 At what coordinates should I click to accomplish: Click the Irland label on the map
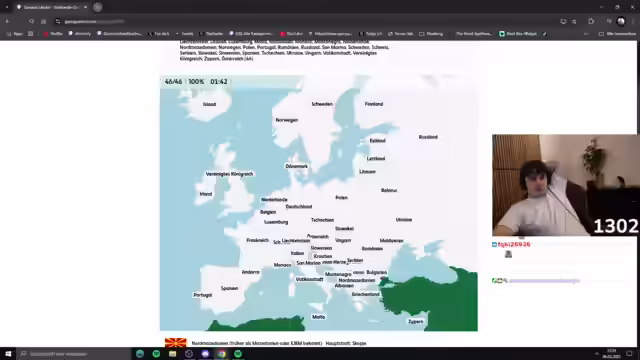(x=206, y=194)
